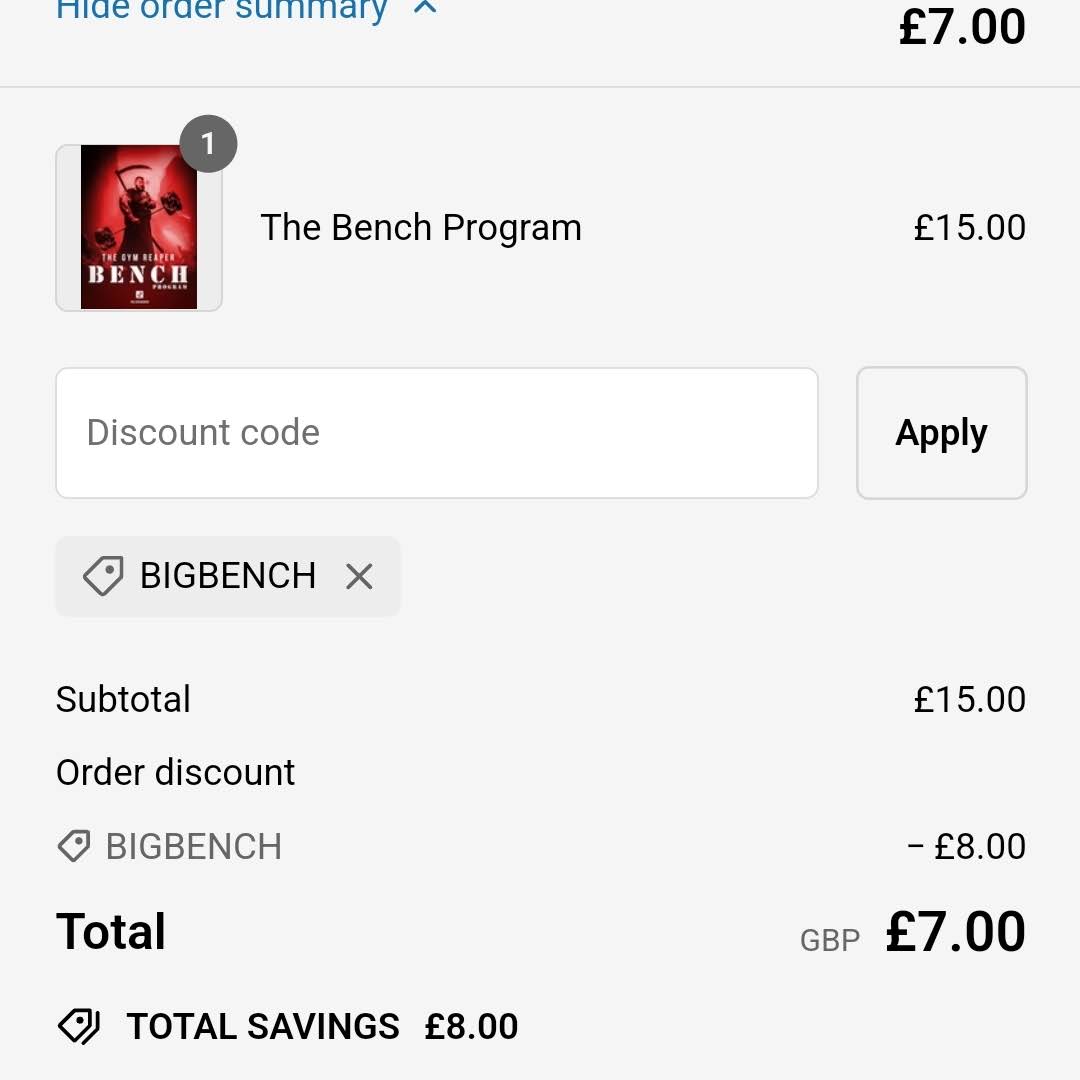Click the Subtotal label

123,699
